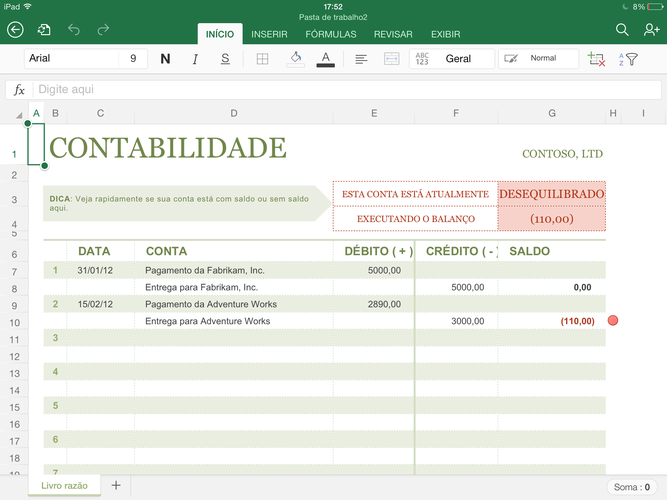Viewport: 667px width, 500px height.
Task: Select credit value 3000,00
Action: (x=456, y=321)
